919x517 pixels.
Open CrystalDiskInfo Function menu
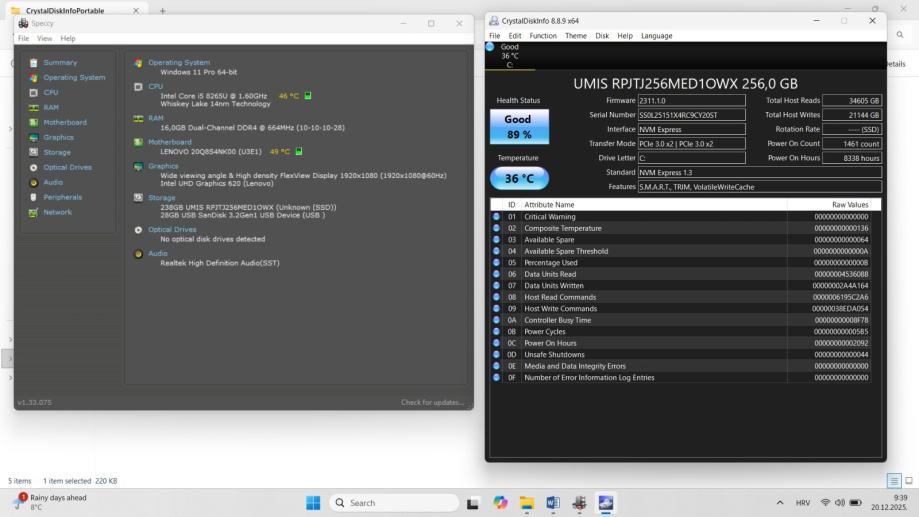pos(543,36)
